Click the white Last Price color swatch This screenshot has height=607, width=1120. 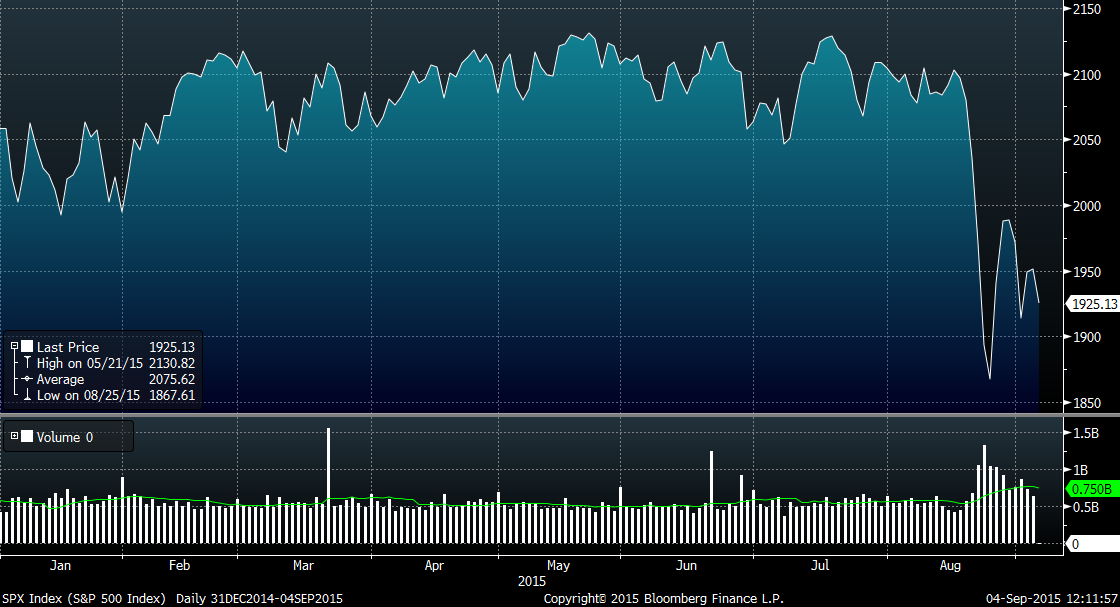[27, 346]
